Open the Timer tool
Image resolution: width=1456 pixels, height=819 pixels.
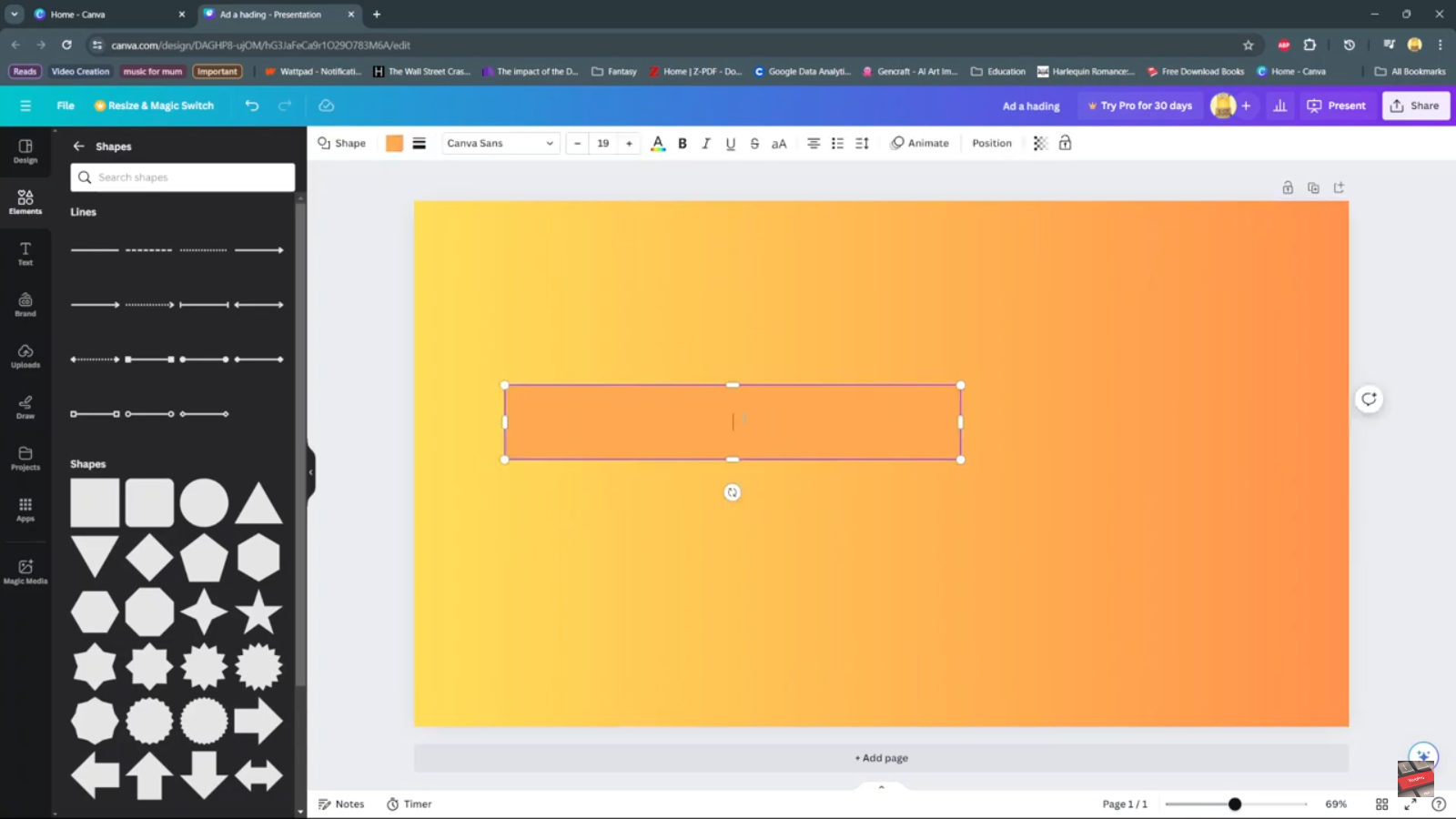[409, 804]
